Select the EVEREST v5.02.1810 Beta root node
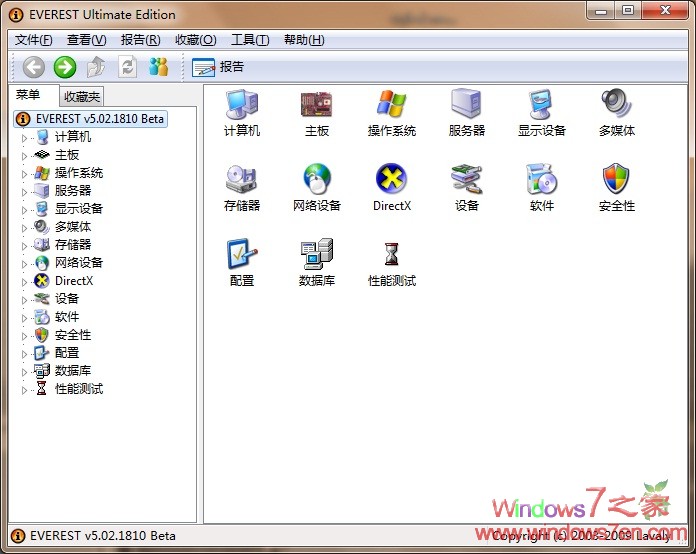The width and height of the screenshot is (696, 554). [98, 118]
